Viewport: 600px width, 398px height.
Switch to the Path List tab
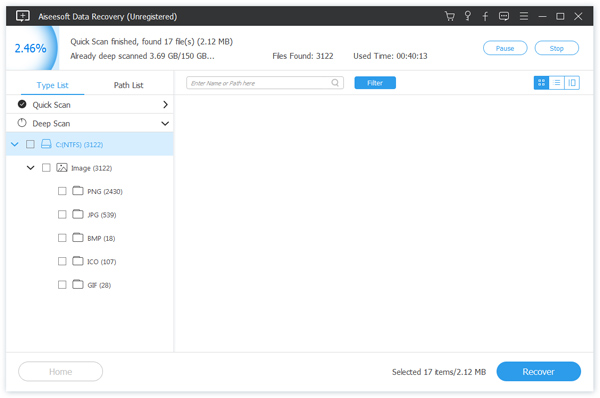pos(129,85)
